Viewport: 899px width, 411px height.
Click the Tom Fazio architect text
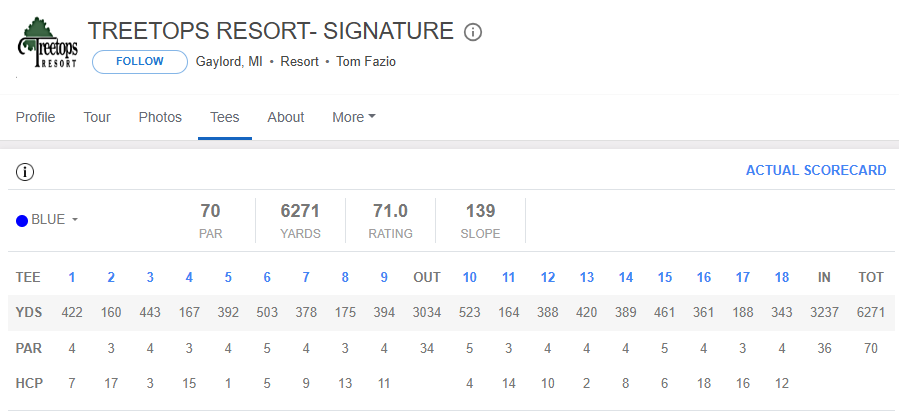click(x=366, y=62)
